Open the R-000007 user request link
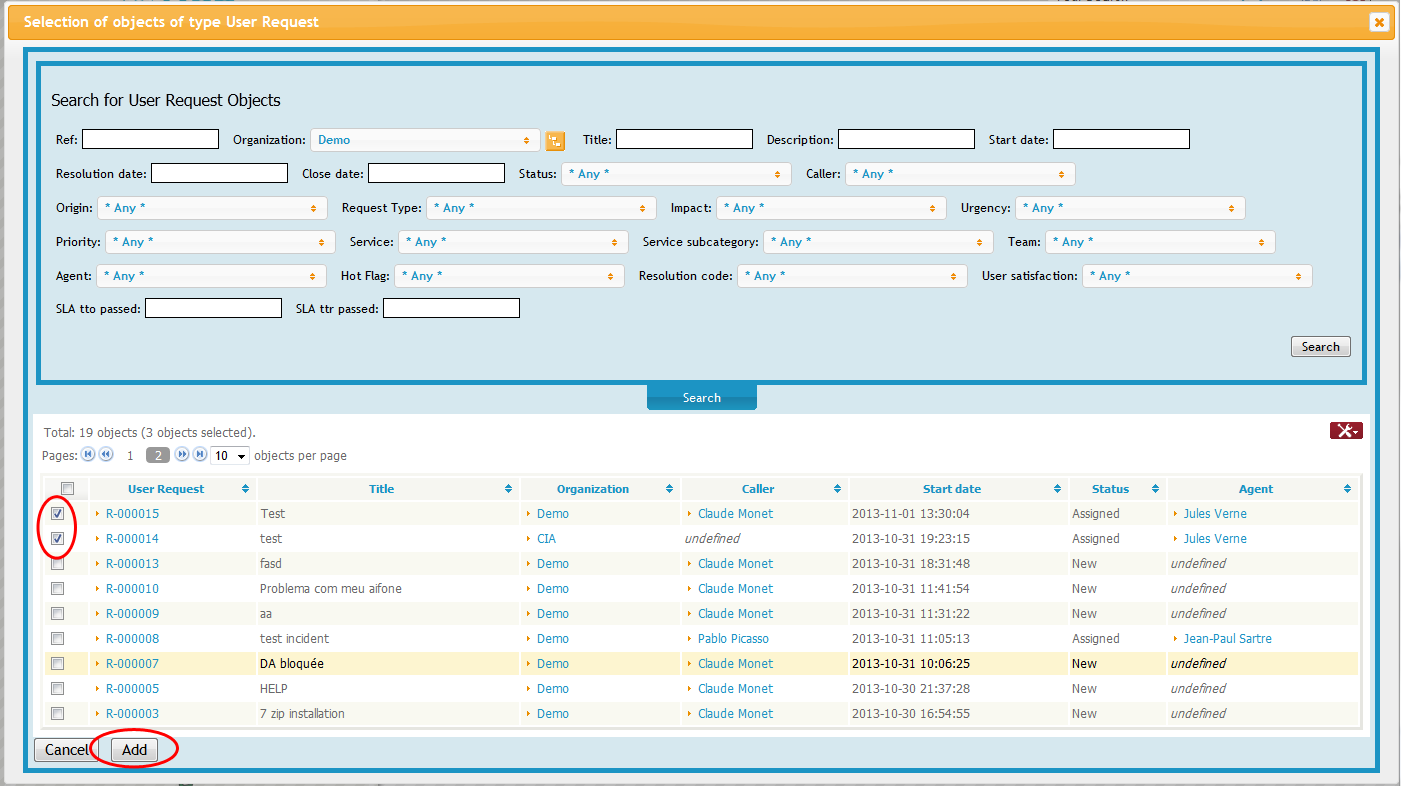 pos(132,664)
